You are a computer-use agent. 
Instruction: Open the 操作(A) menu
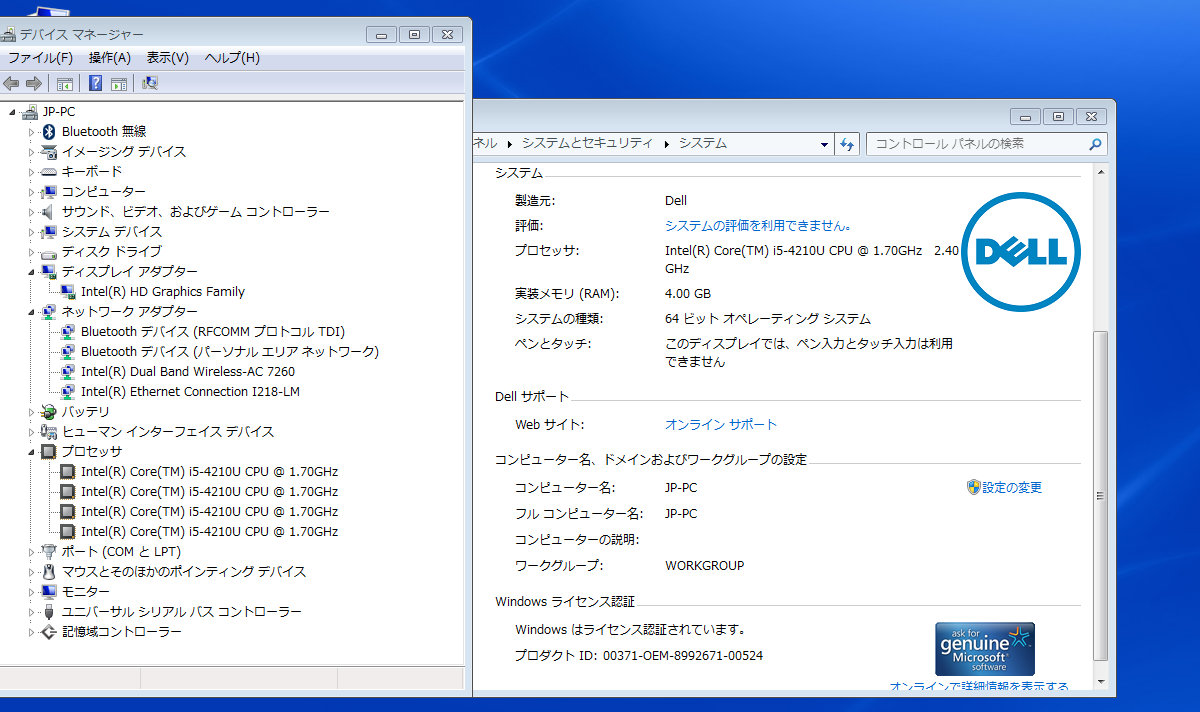(x=110, y=58)
